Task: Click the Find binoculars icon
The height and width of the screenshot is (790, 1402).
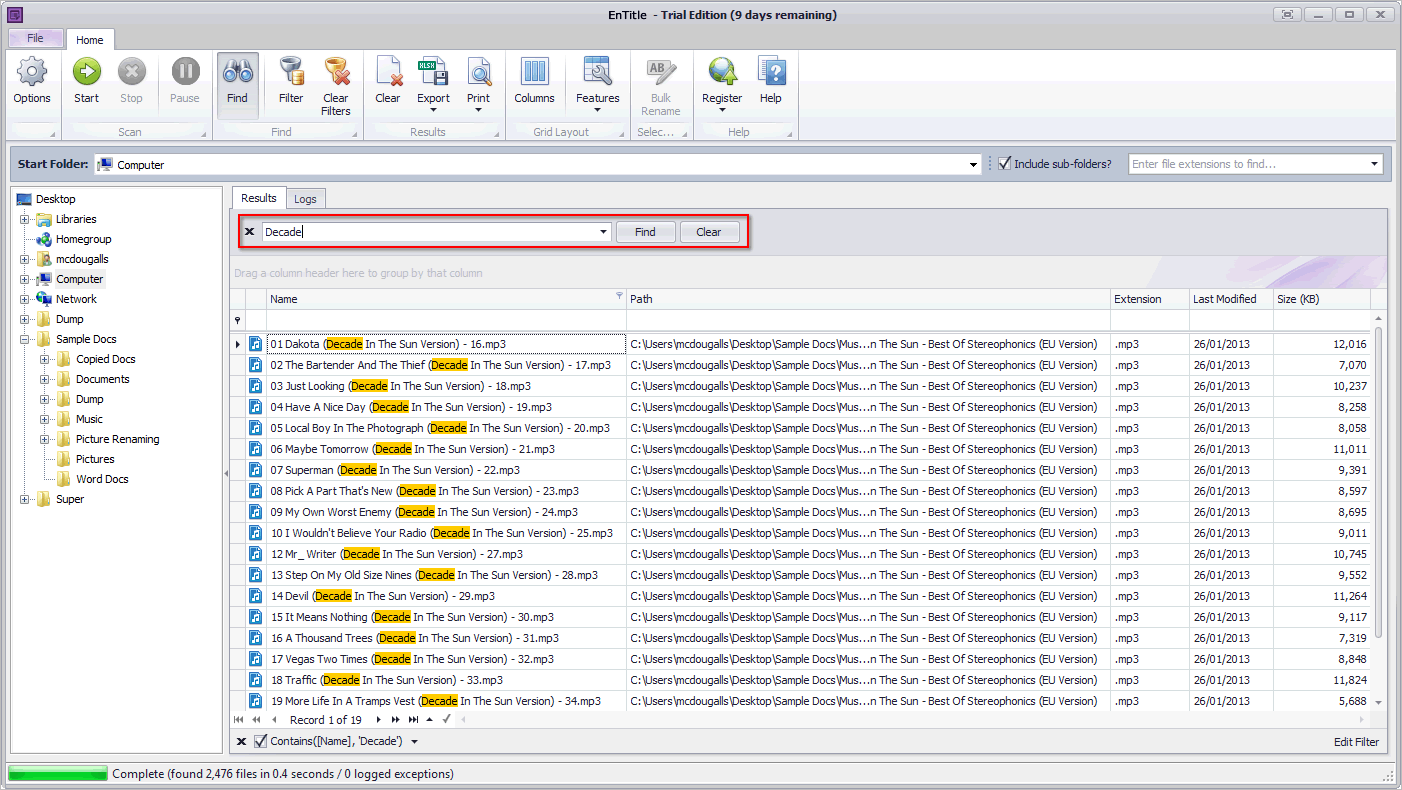Action: 237,73
